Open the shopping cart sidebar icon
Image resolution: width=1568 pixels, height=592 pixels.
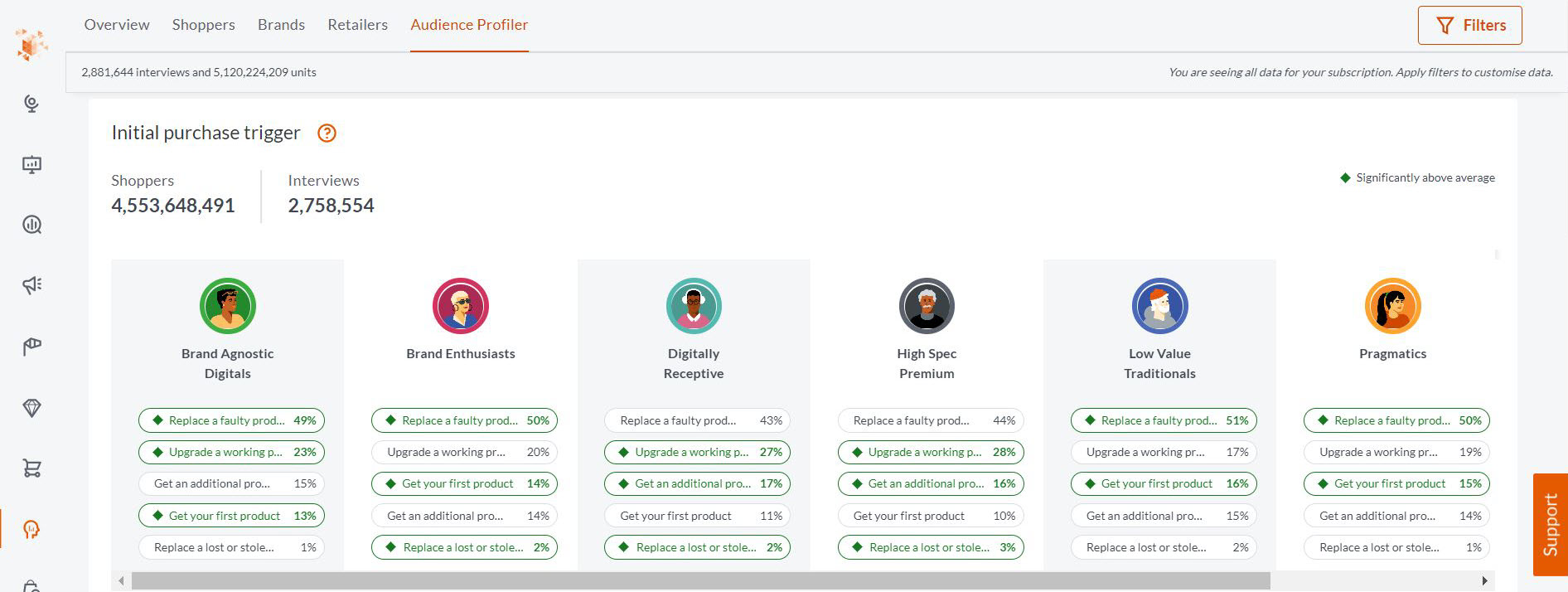(31, 468)
